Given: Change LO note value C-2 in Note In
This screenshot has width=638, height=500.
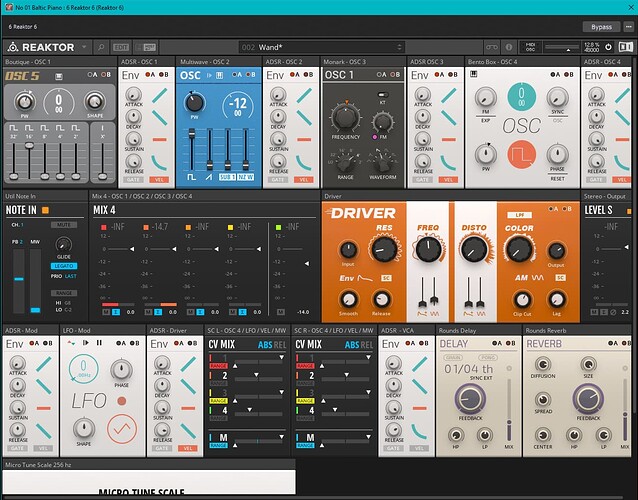Looking at the screenshot, I should (68, 310).
